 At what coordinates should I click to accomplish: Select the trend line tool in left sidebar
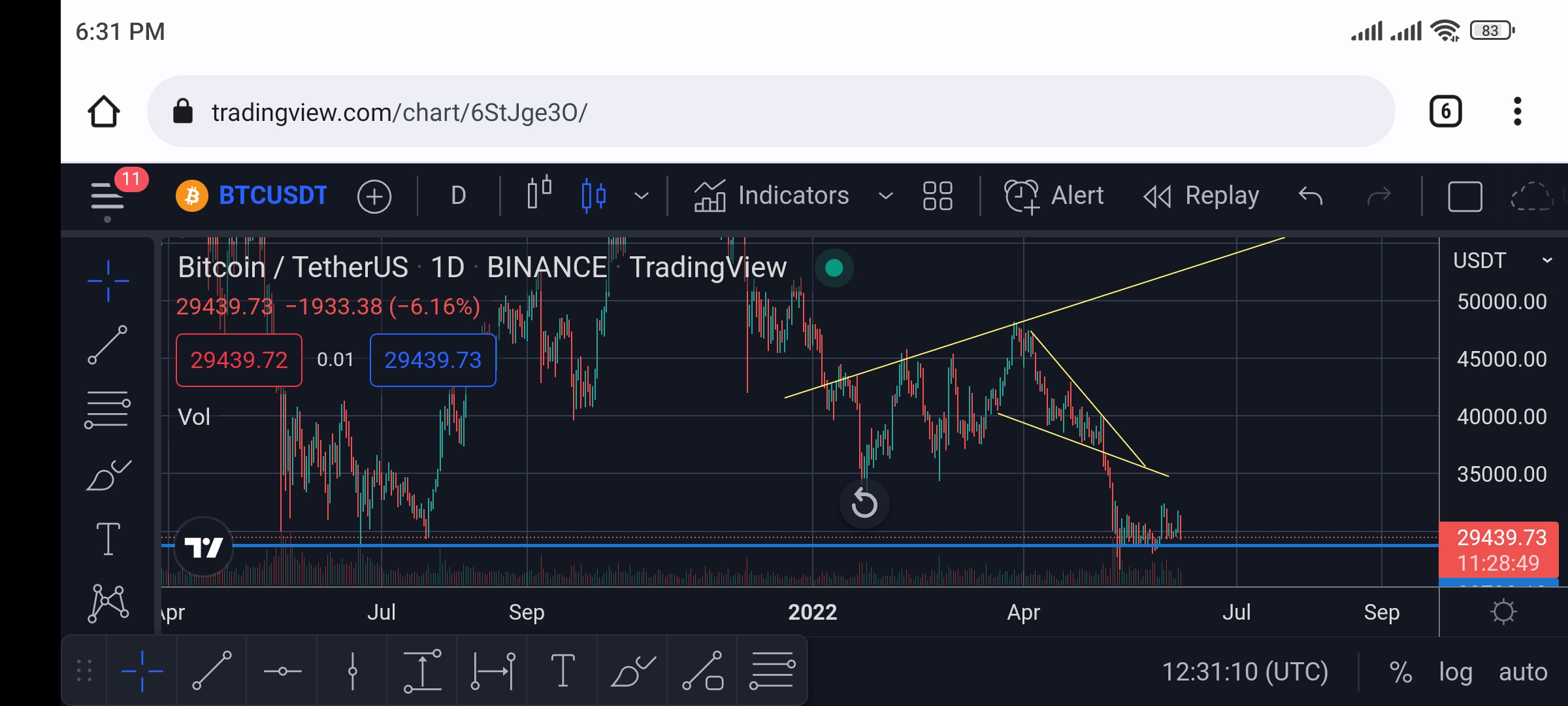(x=108, y=345)
